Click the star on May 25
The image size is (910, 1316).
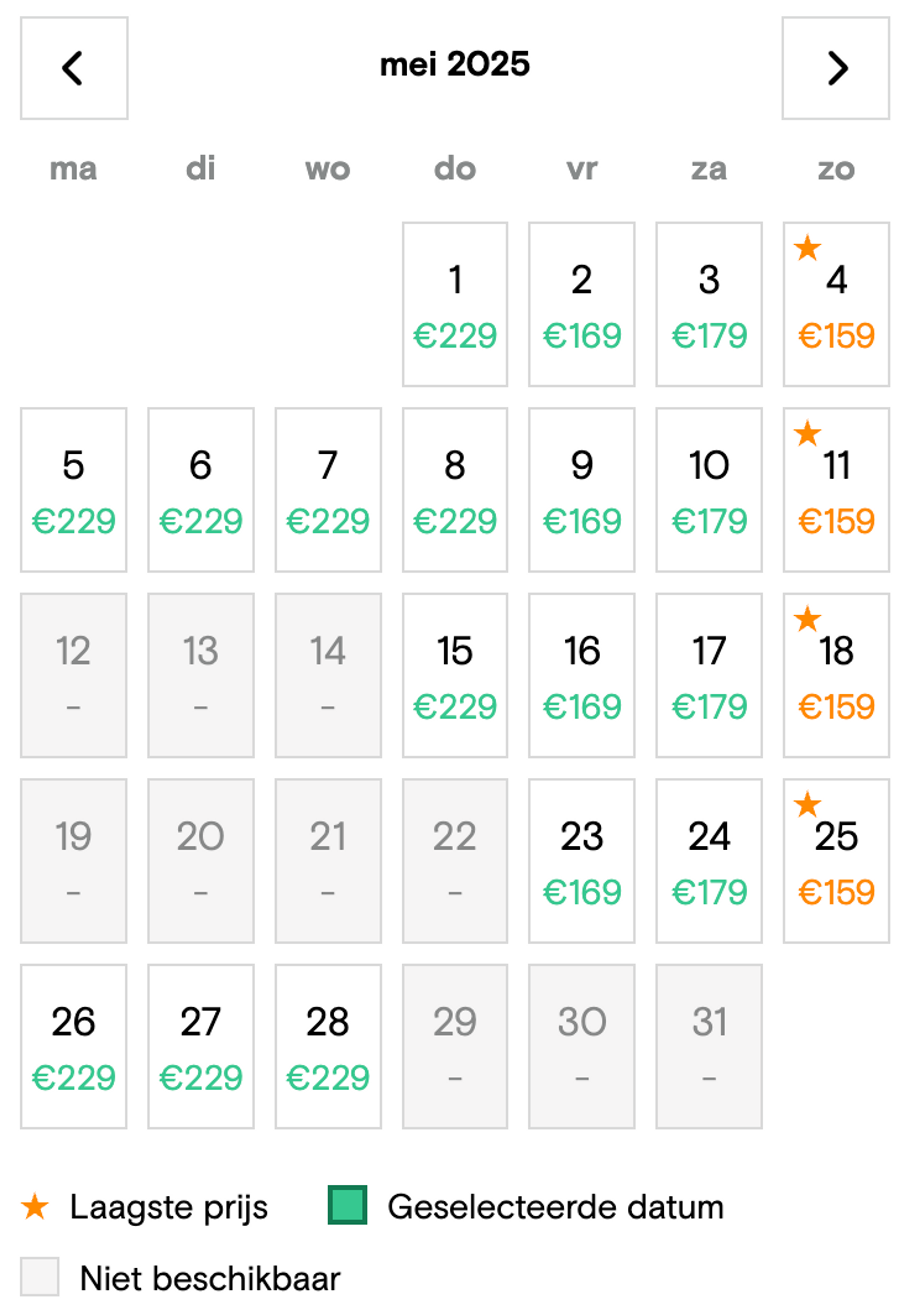coord(807,804)
